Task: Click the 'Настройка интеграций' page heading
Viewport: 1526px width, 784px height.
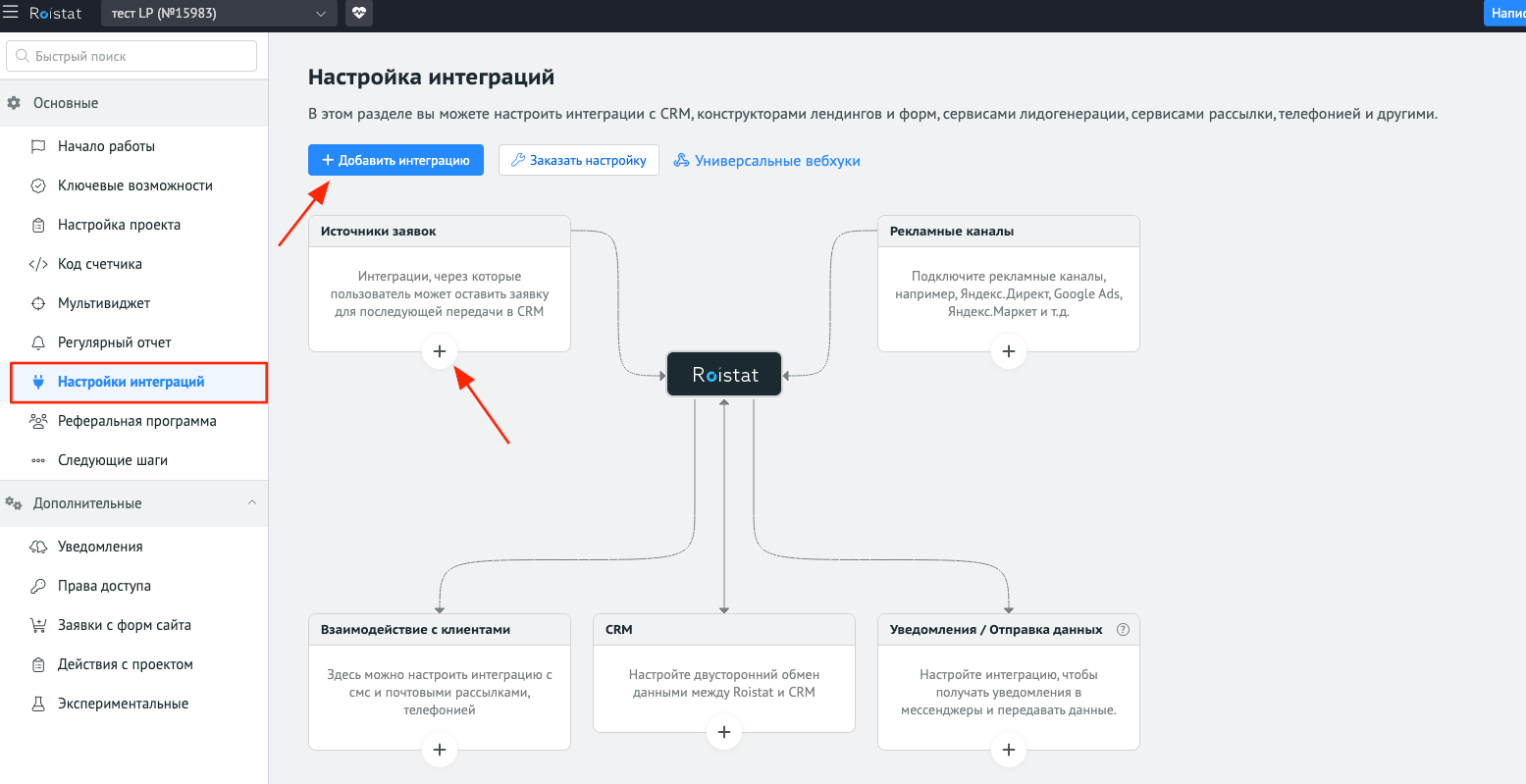Action: (x=432, y=77)
